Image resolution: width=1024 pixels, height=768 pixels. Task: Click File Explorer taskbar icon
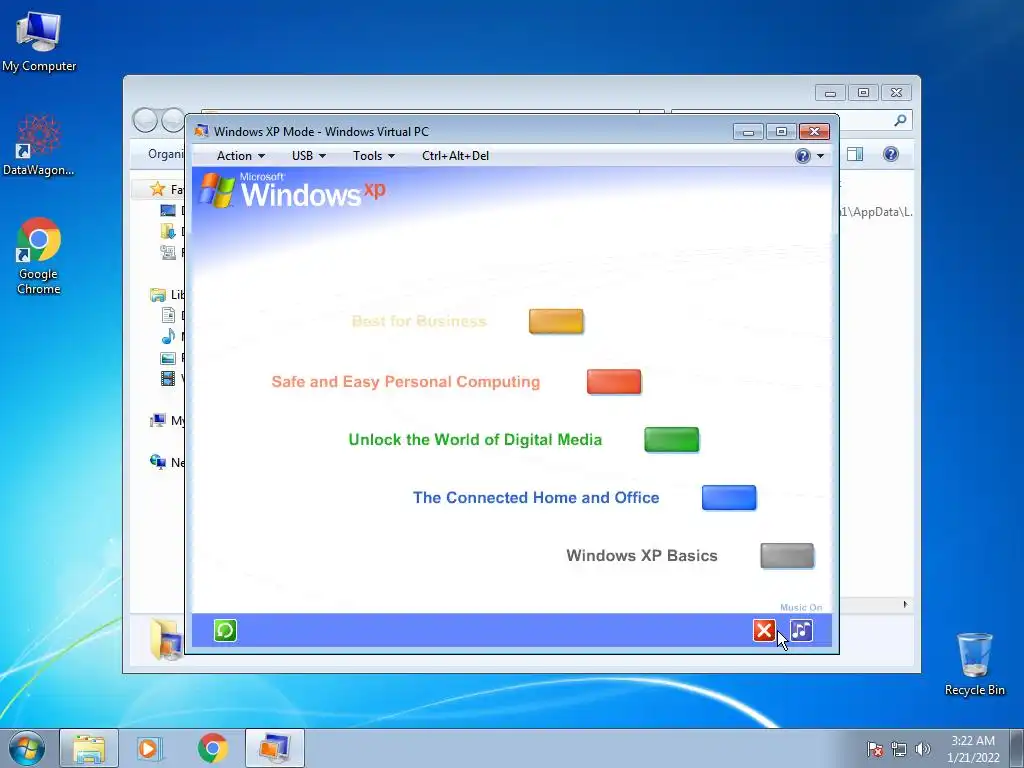89,748
